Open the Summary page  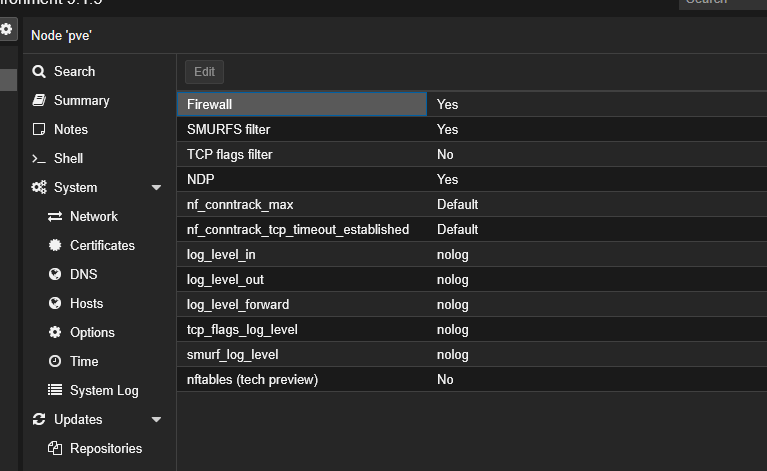pos(82,100)
